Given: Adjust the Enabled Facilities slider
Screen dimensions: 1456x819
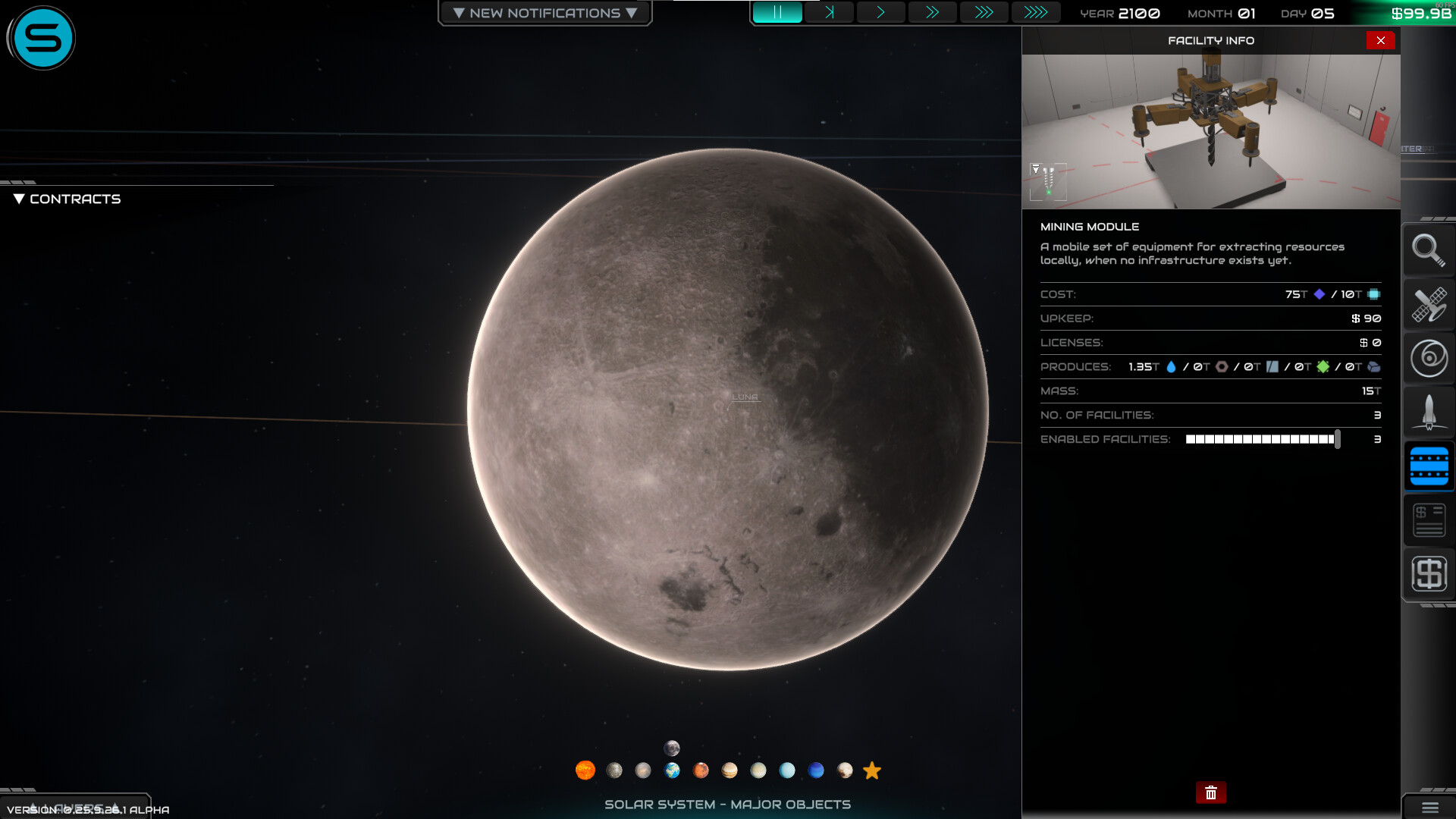Looking at the screenshot, I should (x=1336, y=439).
